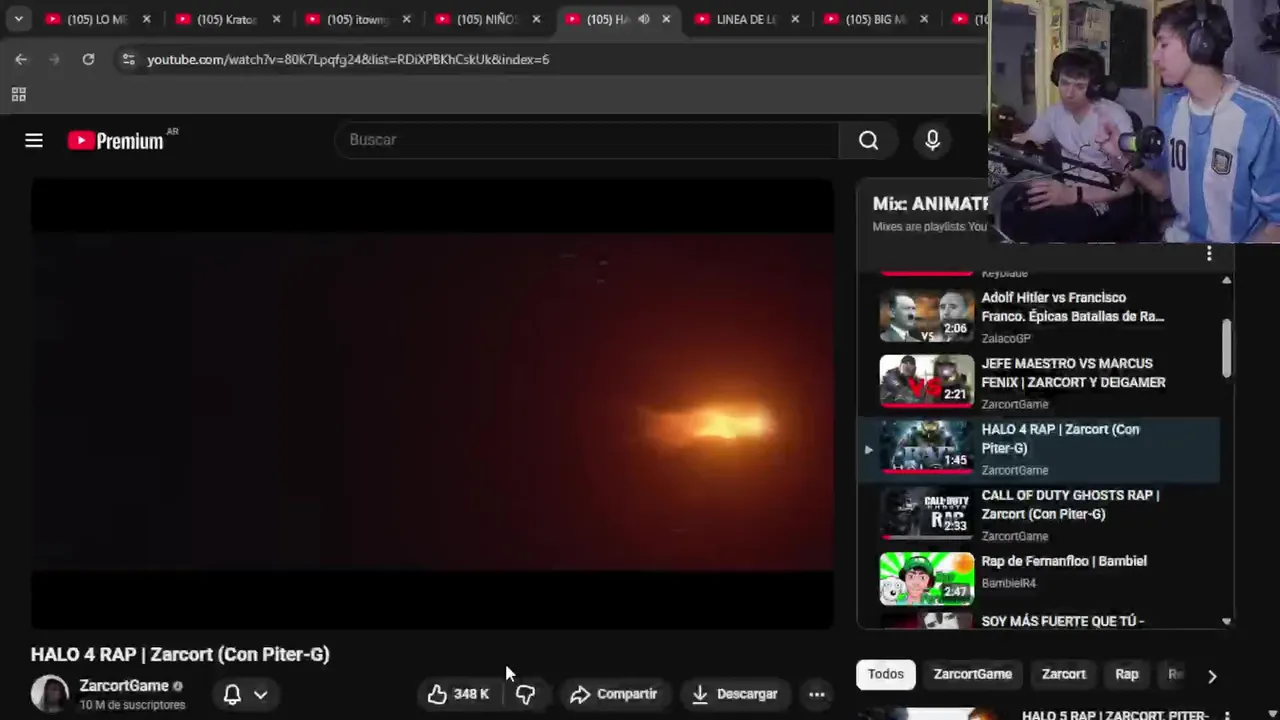Screen dimensions: 1280x720
Task: Play HALO 4 RAP playlist entry title
Action: [1060, 439]
